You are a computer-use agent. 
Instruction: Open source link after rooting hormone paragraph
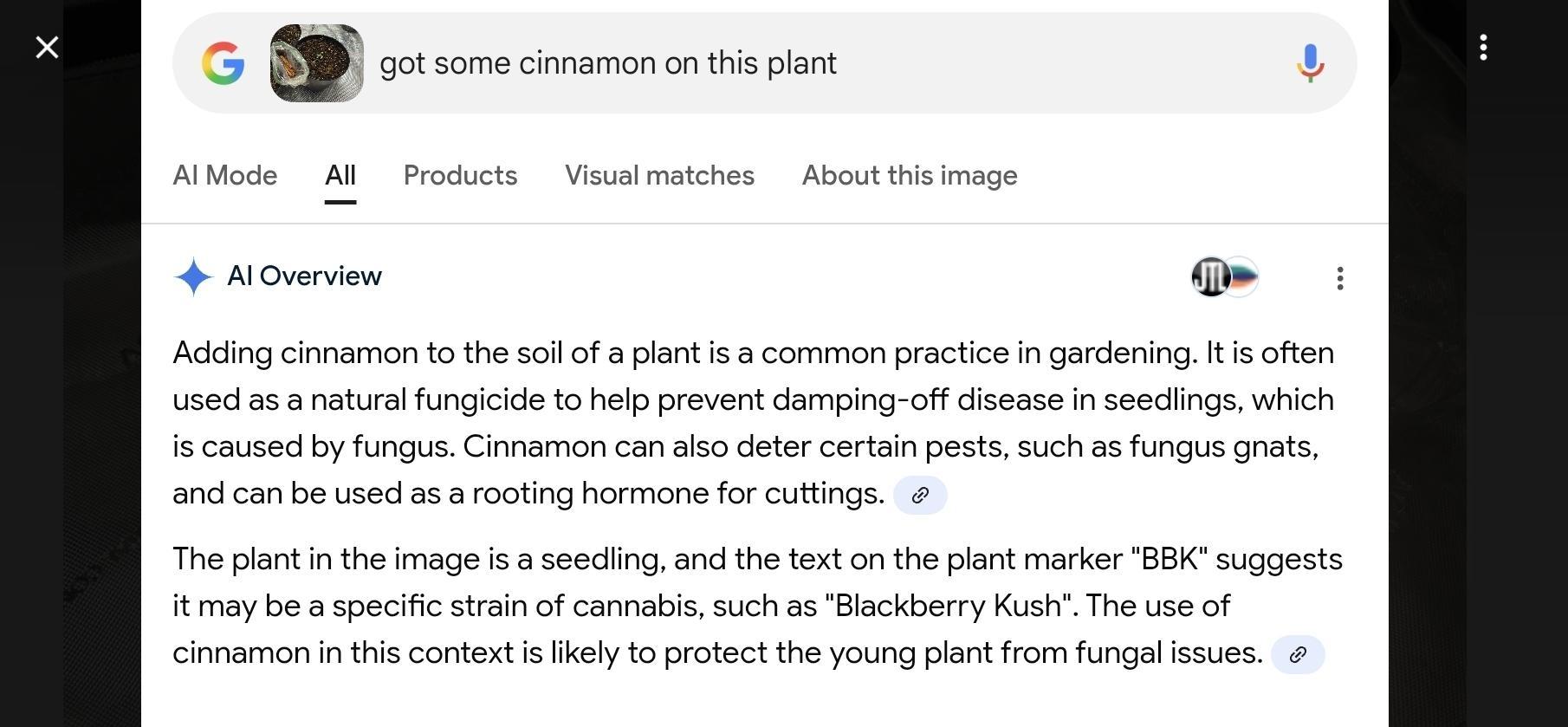point(920,495)
